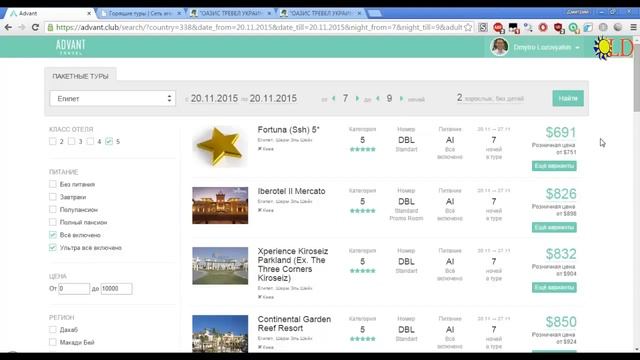The height and width of the screenshot is (360, 640).
Task: Click the site padlock icon in address bar
Action: coord(50,27)
